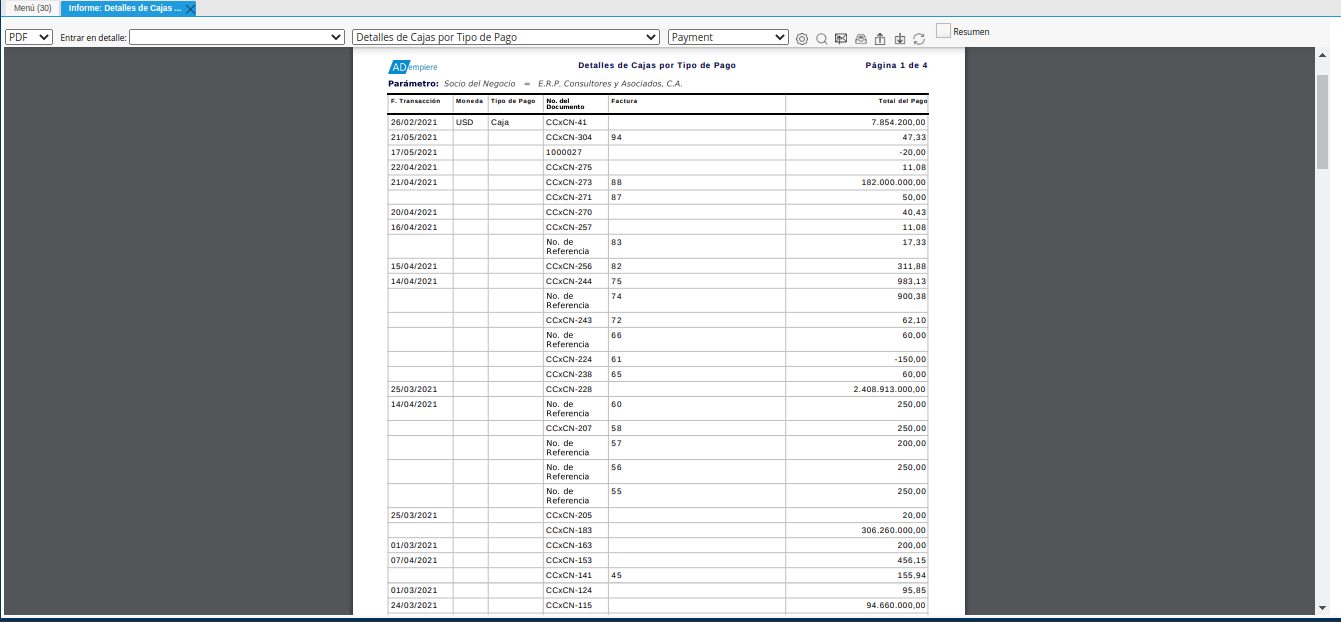Click the ADempiere logo in report
1341x622 pixels.
point(412,67)
